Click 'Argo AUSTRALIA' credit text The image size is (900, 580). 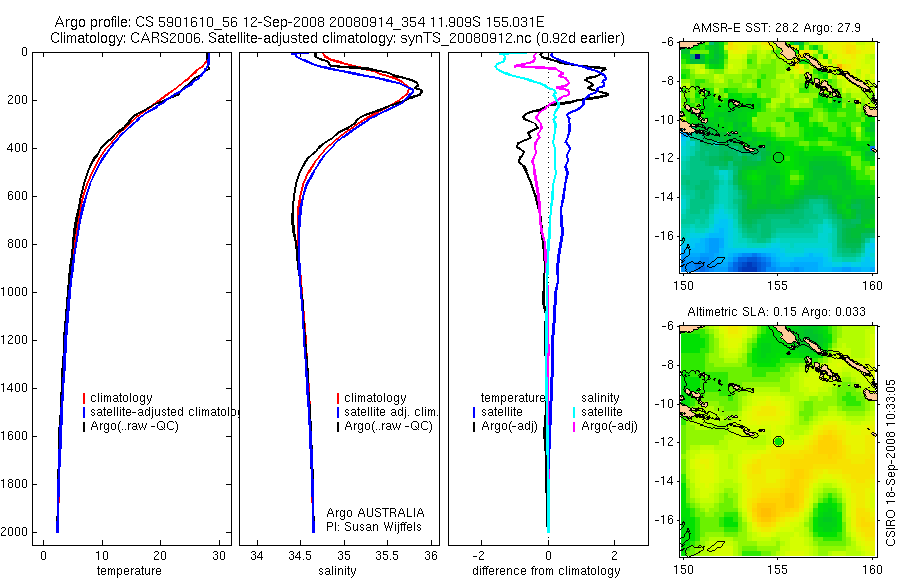tap(375, 512)
